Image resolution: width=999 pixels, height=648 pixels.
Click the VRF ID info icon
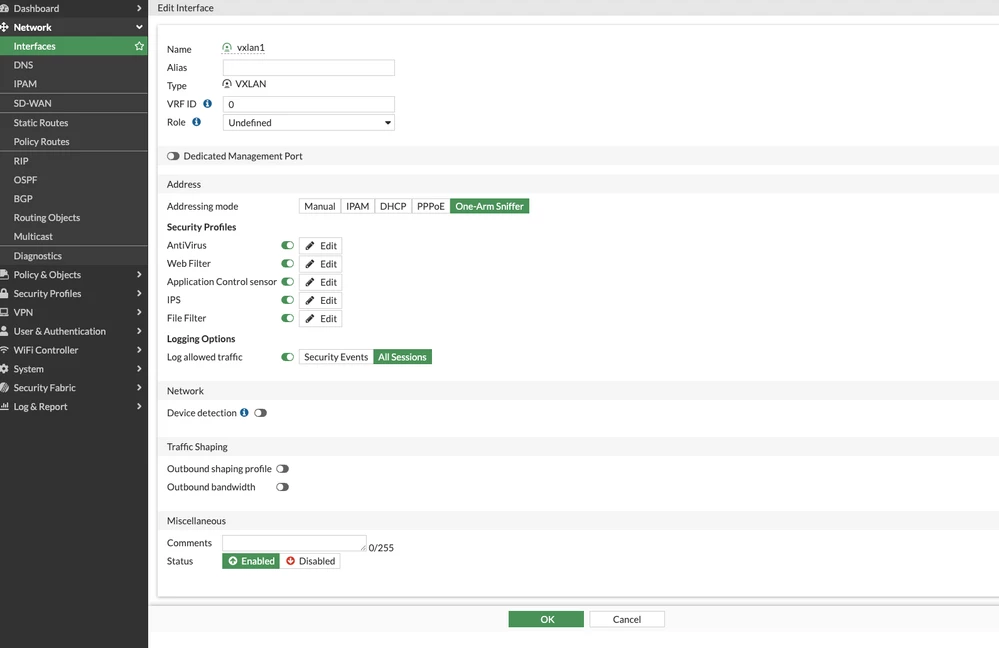pos(207,103)
